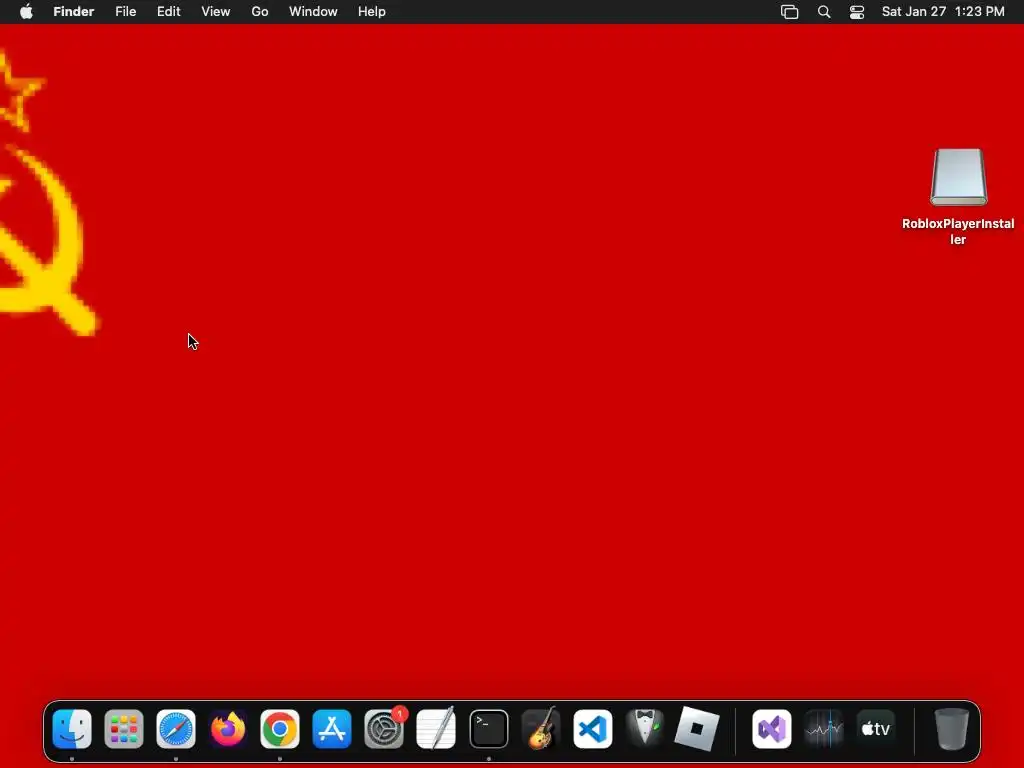Viewport: 1024px width, 768px height.
Task: Open the Finder menu
Action: click(74, 12)
